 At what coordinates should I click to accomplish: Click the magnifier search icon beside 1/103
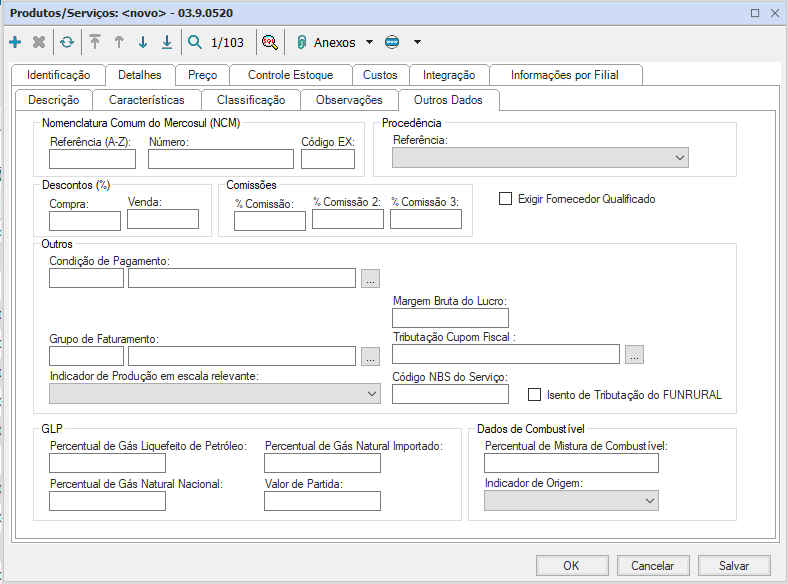click(194, 43)
